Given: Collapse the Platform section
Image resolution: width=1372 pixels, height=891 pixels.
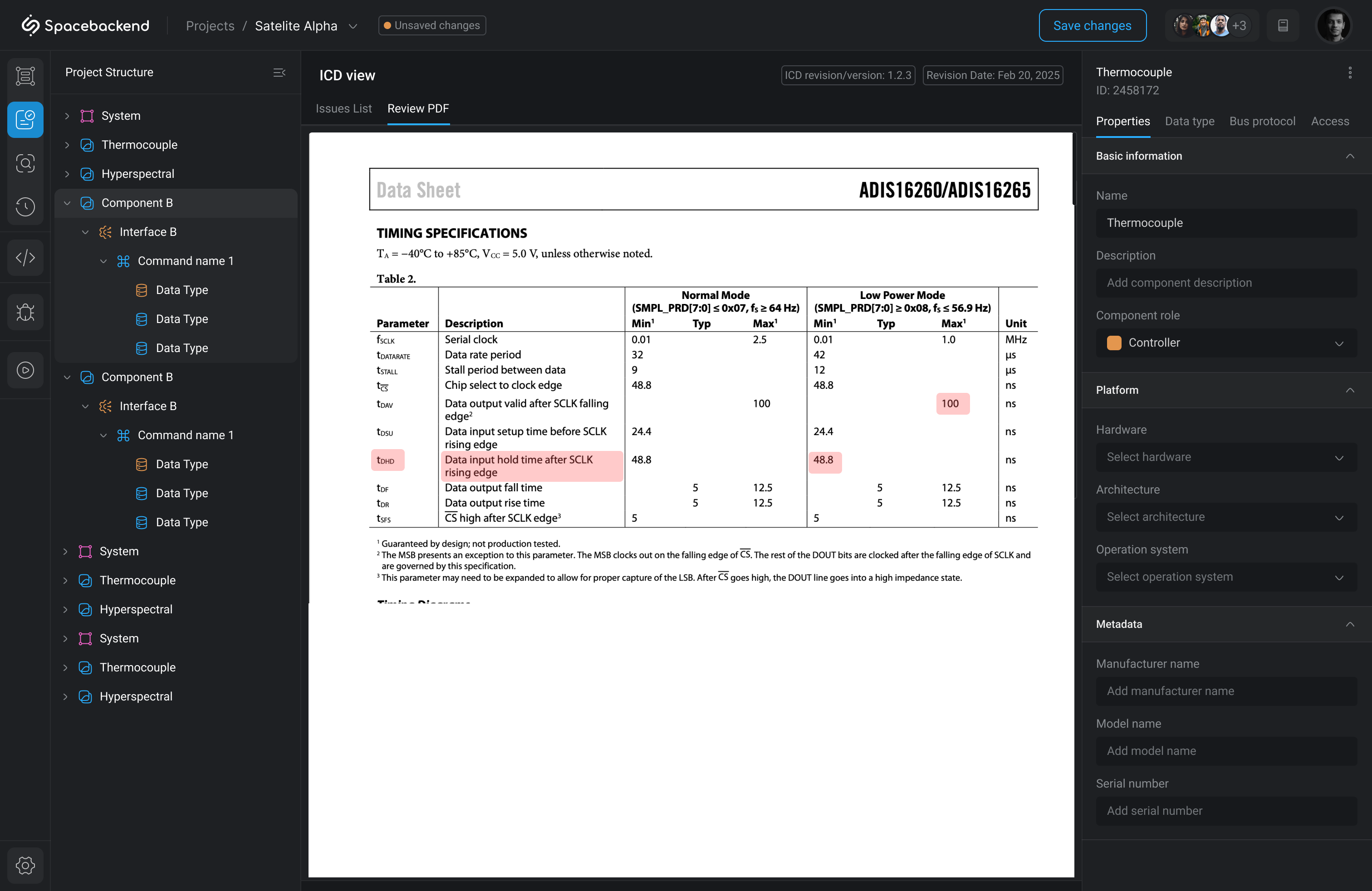Looking at the screenshot, I should 1350,390.
